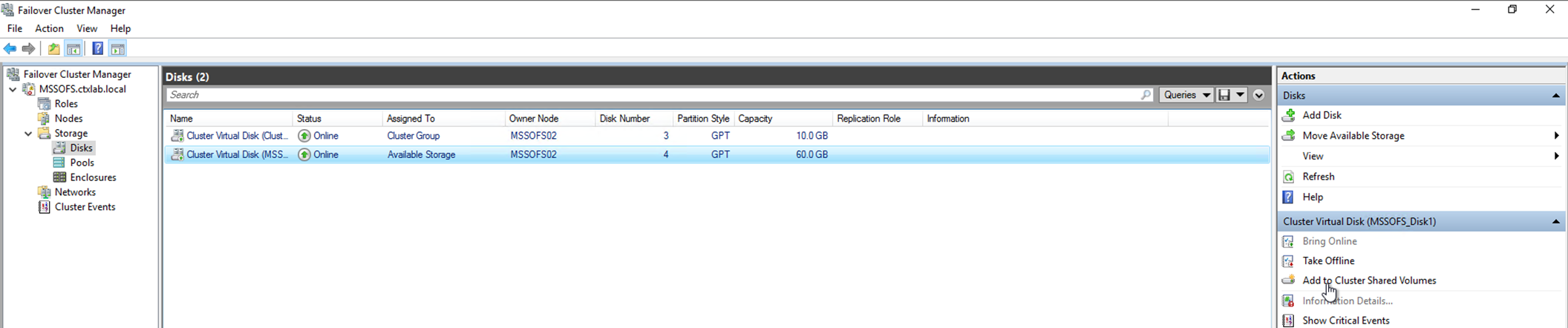Open the View menu

click(x=87, y=28)
